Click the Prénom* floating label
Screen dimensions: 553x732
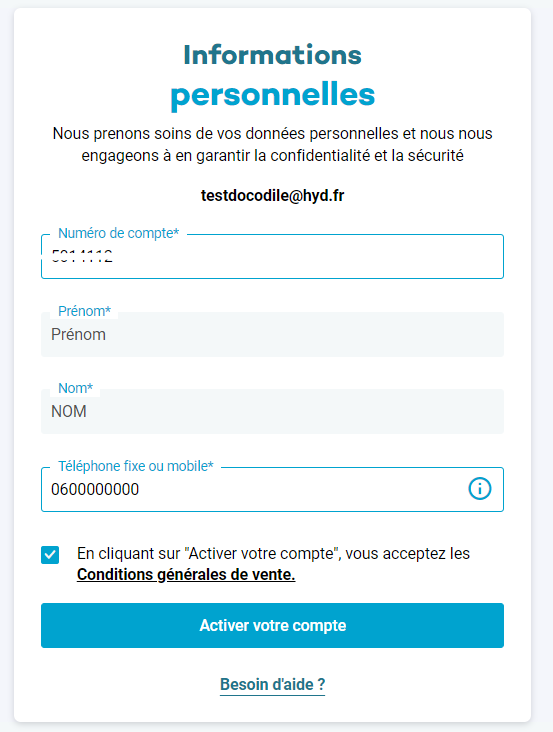[84, 311]
